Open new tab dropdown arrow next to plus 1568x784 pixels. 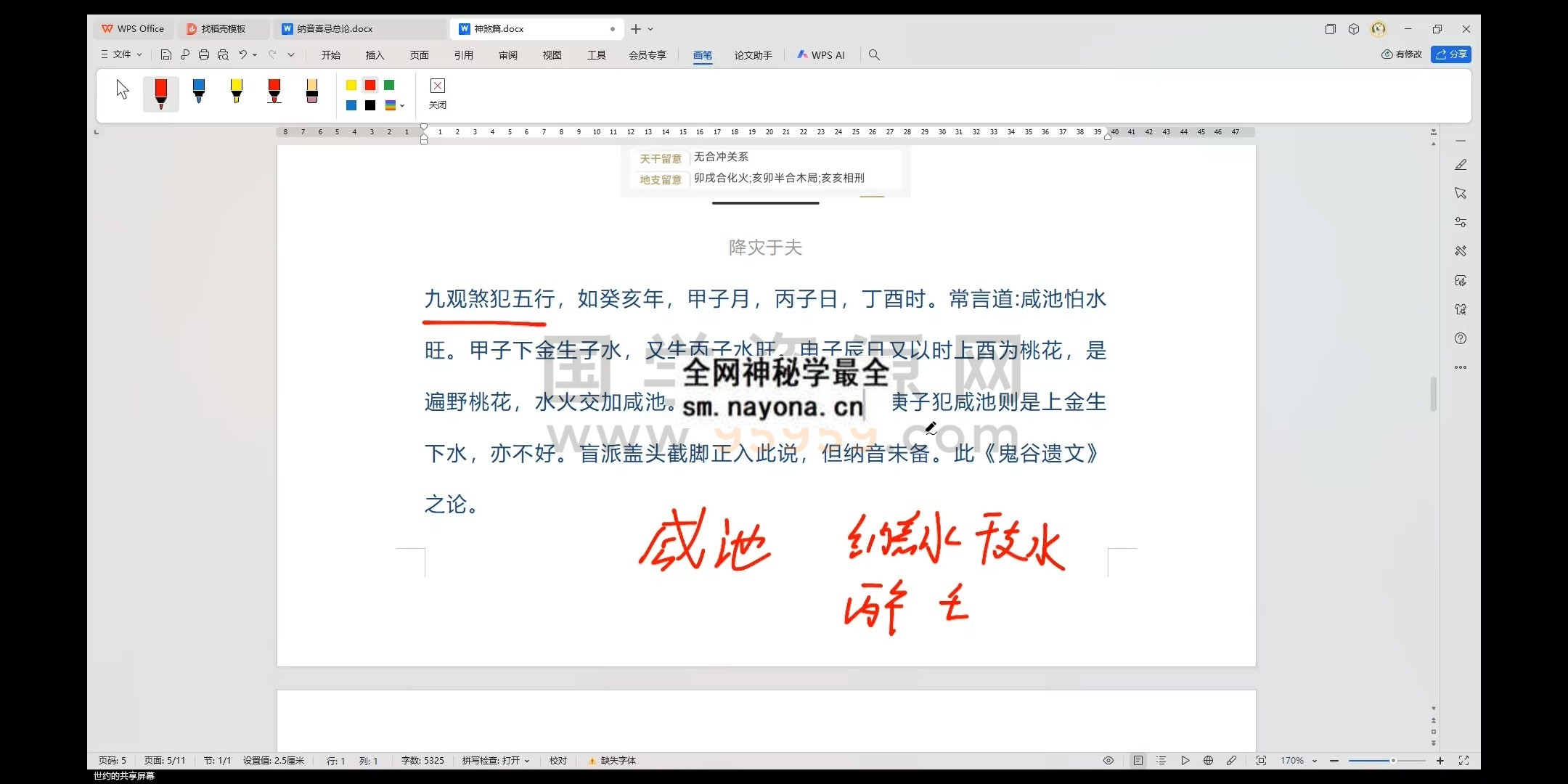click(650, 29)
